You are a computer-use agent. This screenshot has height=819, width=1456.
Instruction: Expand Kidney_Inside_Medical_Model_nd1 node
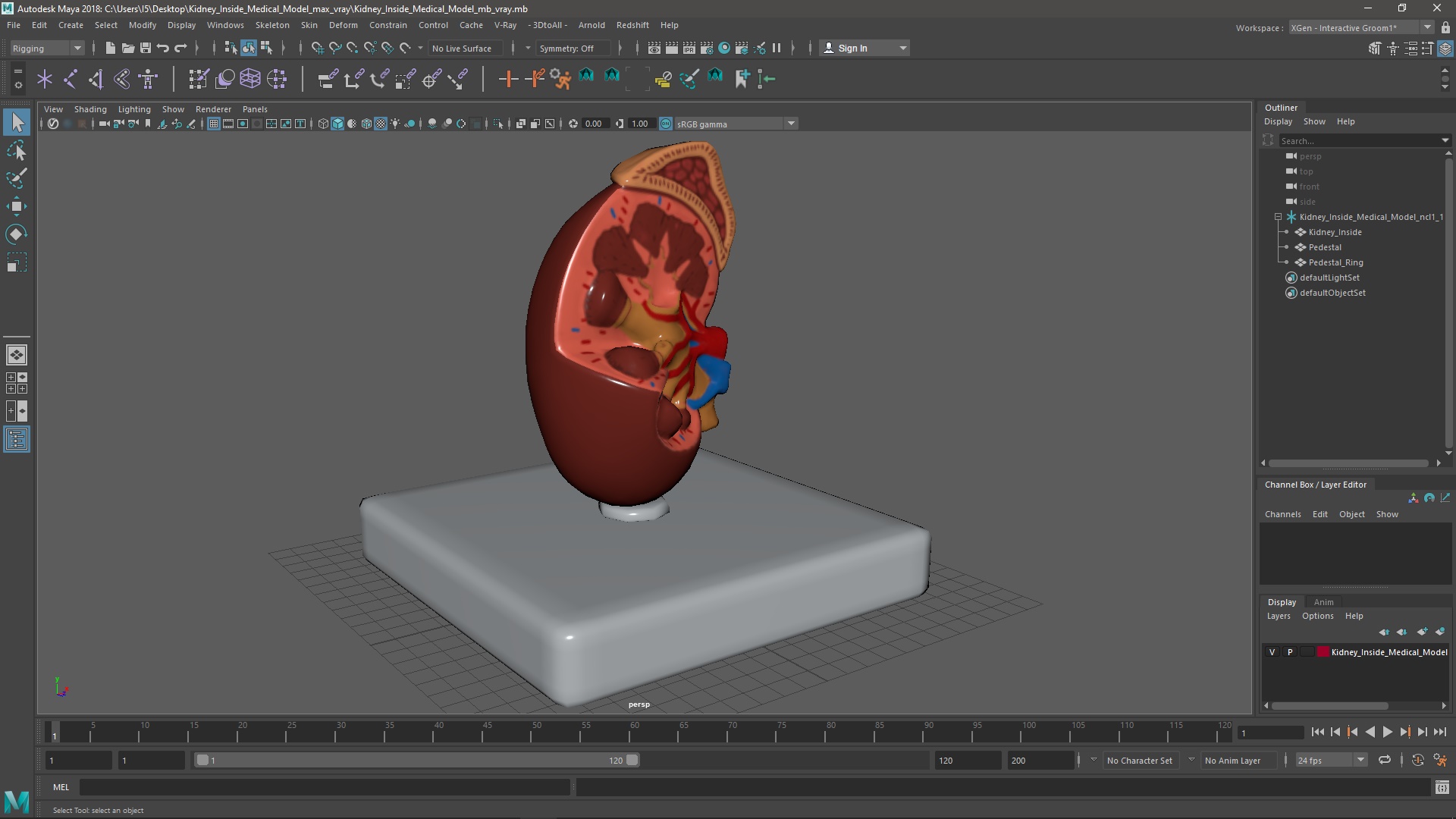(1277, 216)
